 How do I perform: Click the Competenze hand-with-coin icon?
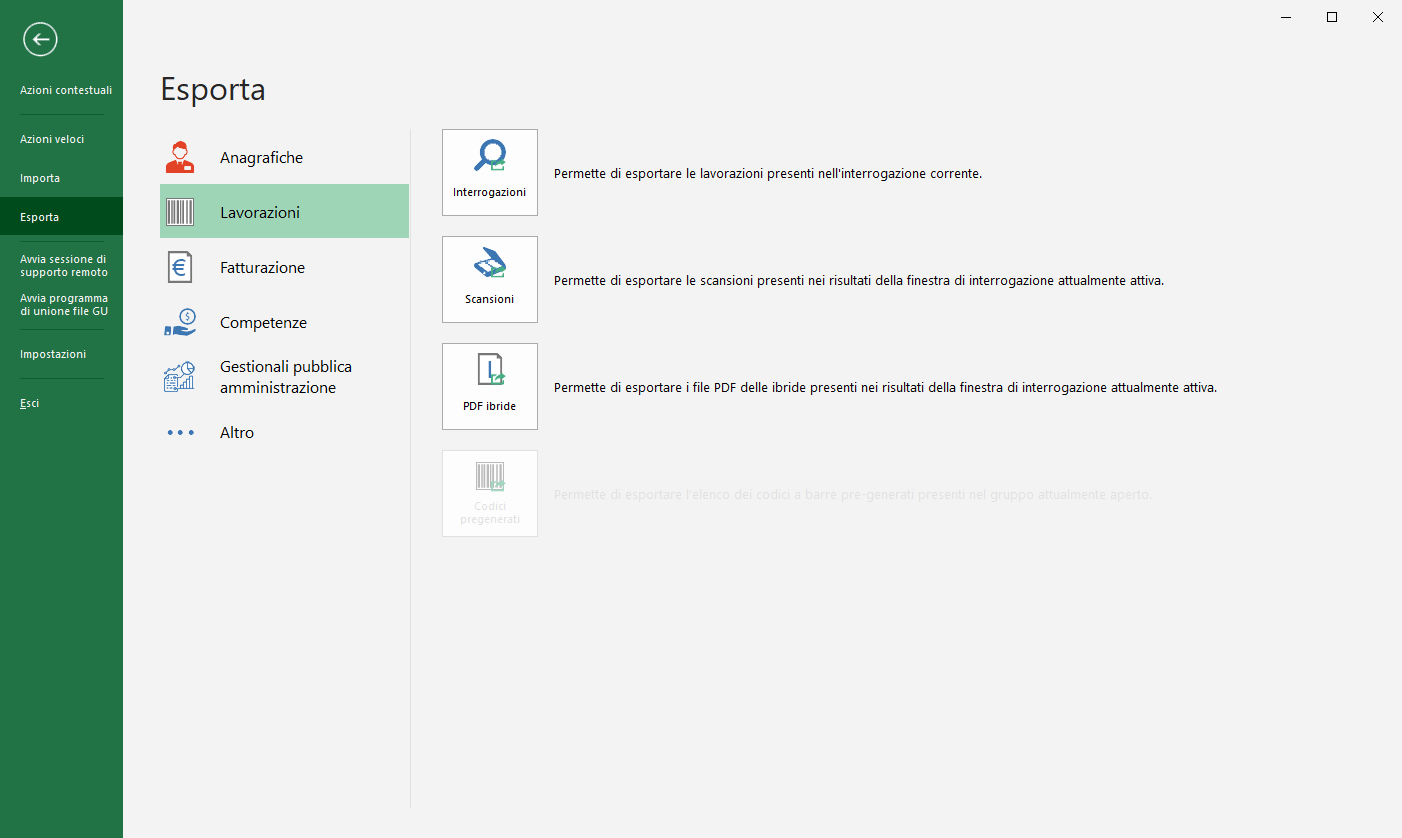(x=180, y=323)
